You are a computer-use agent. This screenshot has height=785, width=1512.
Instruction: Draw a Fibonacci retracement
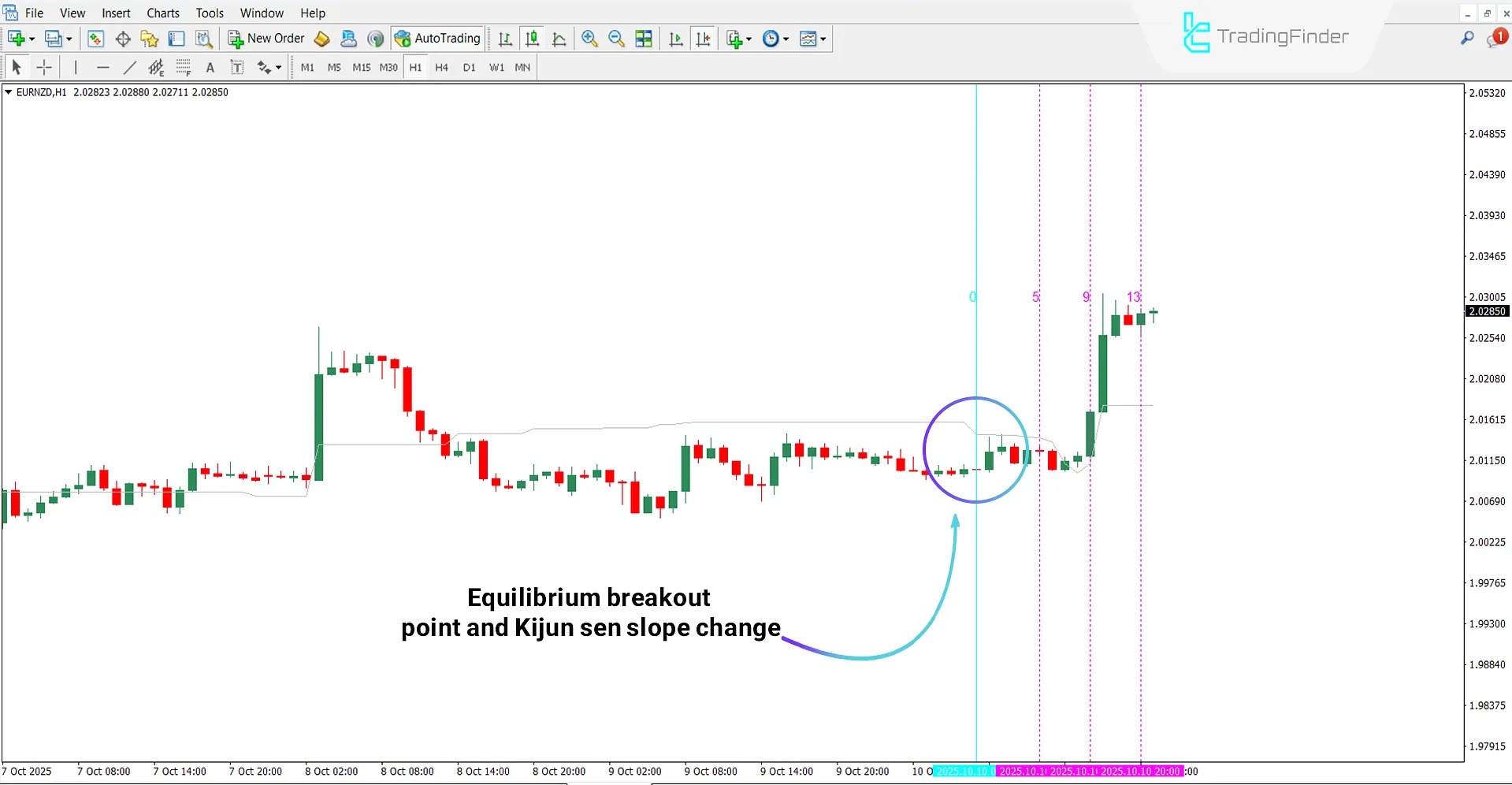pyautogui.click(x=183, y=68)
